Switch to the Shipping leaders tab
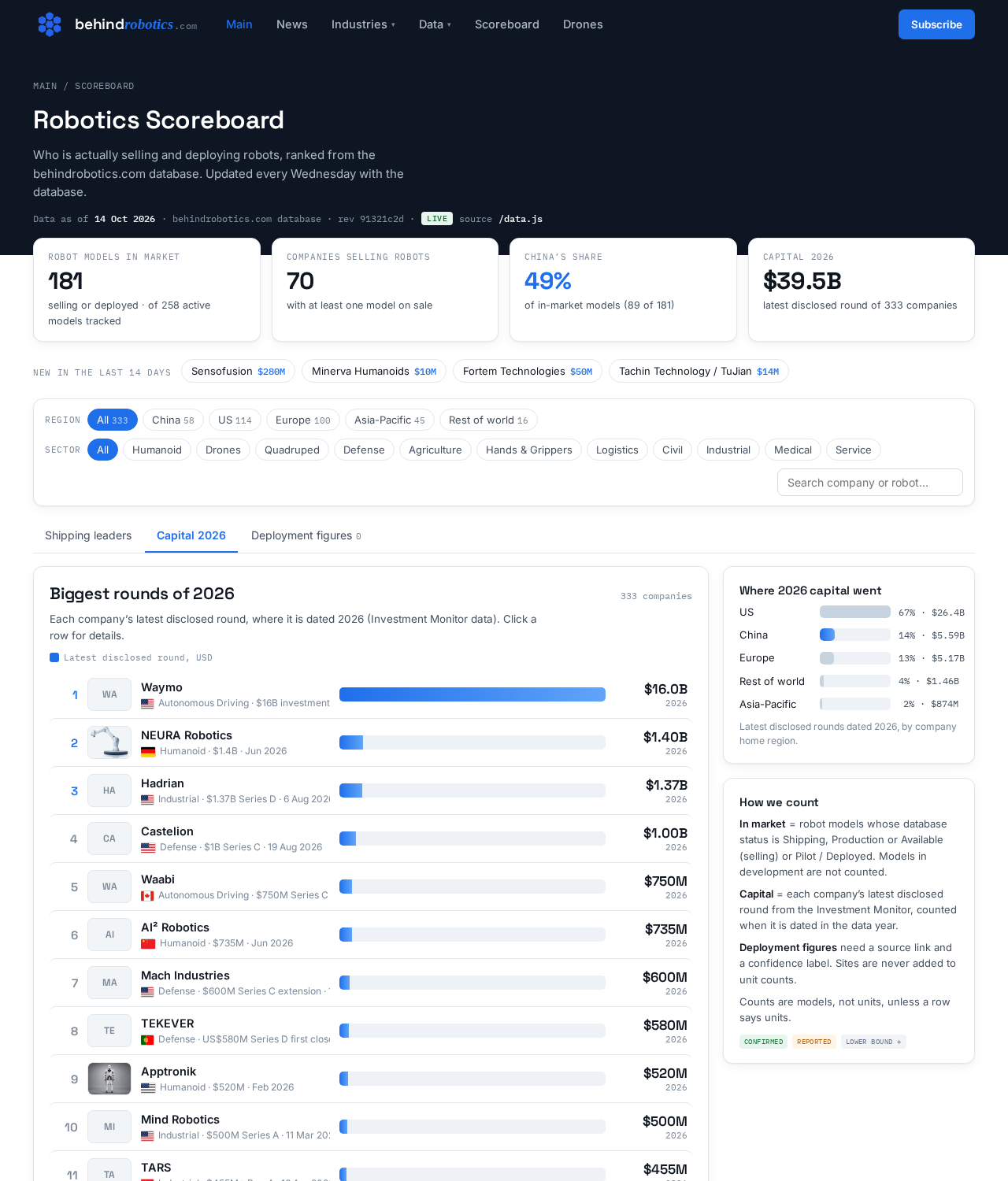The width and height of the screenshot is (1008, 1181). pos(88,535)
